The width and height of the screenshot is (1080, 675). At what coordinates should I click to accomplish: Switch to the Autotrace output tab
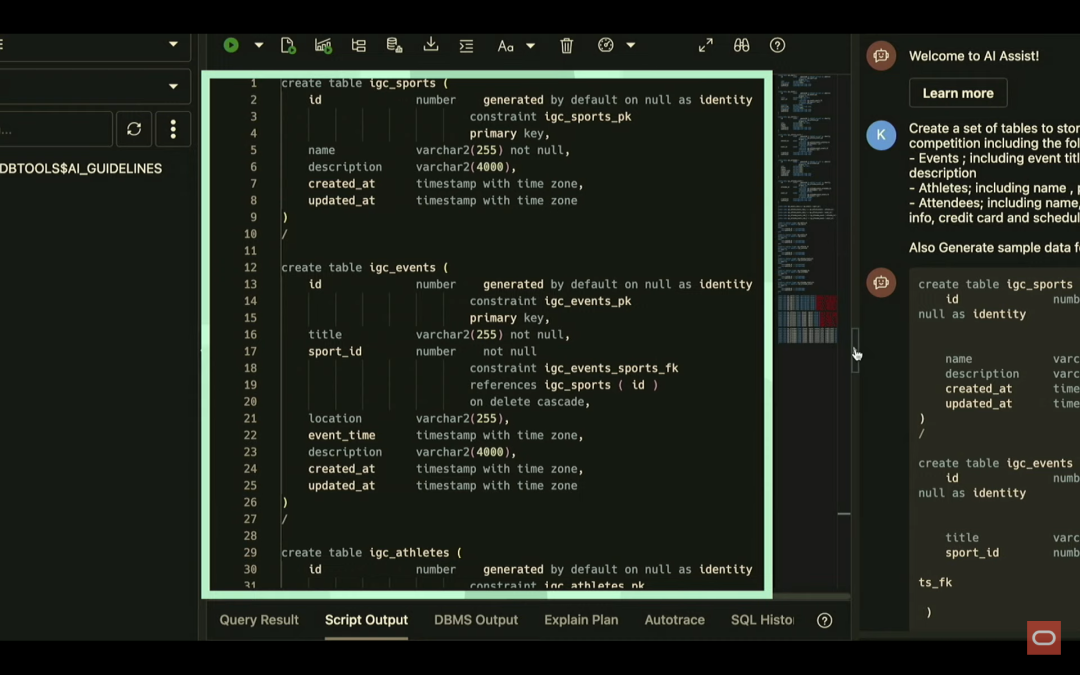[674, 620]
